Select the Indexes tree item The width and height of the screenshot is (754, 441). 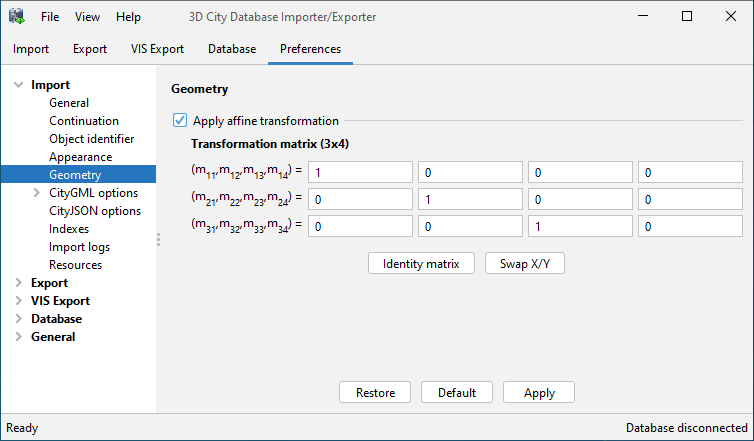69,229
